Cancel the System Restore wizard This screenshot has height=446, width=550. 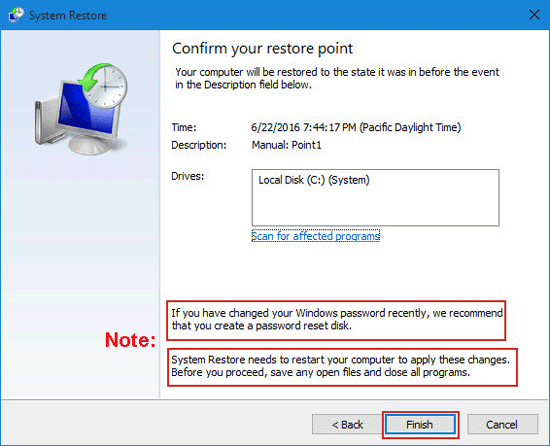tap(502, 425)
